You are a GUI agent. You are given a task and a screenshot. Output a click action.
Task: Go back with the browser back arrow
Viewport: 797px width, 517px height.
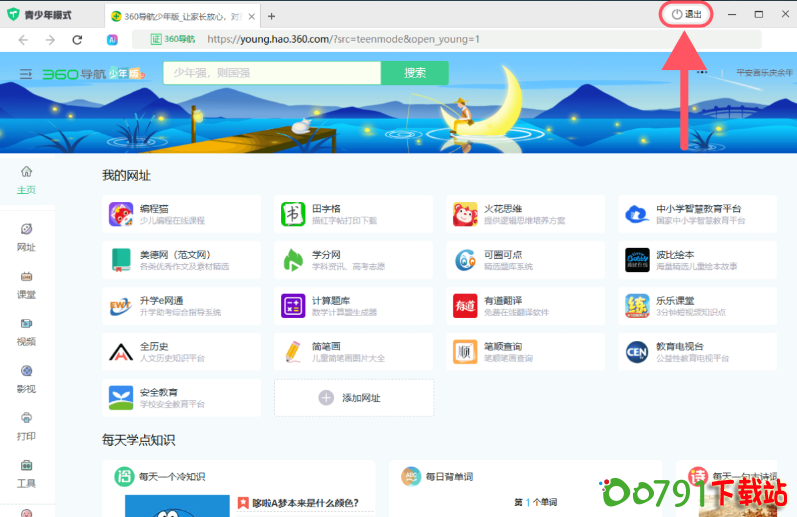point(24,40)
